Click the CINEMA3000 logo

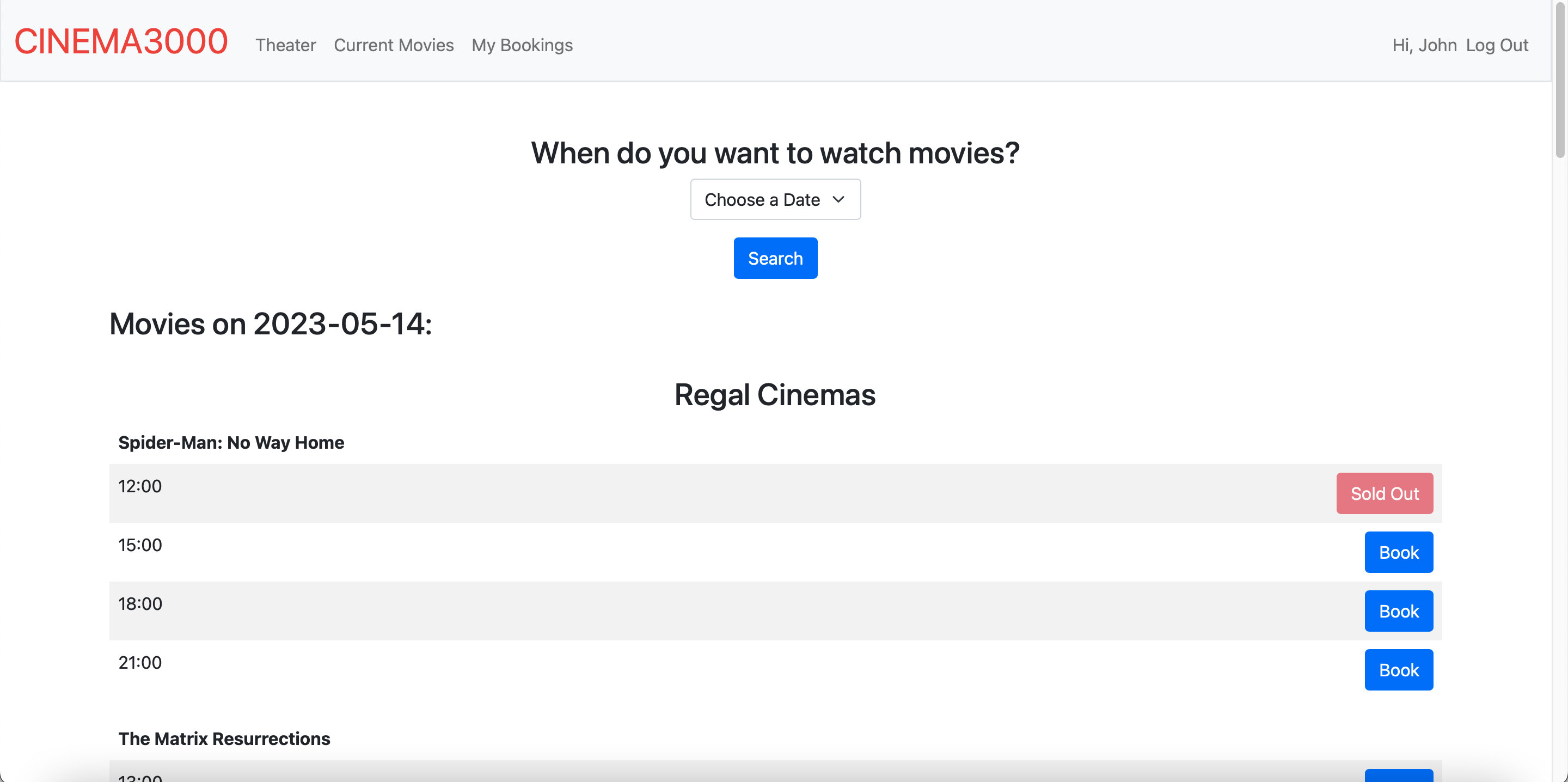[x=120, y=41]
